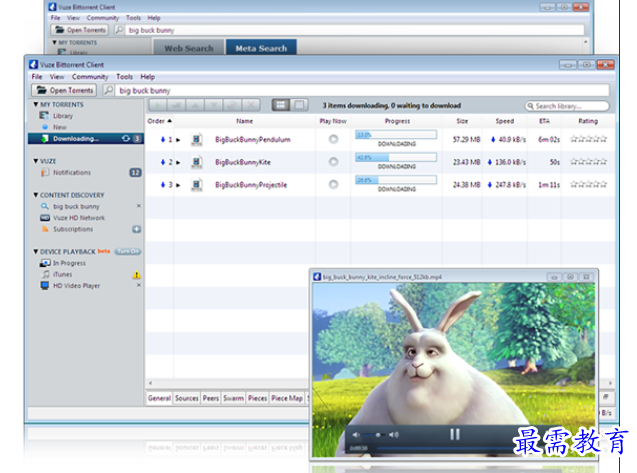Click the Open Torrents button

(x=64, y=90)
